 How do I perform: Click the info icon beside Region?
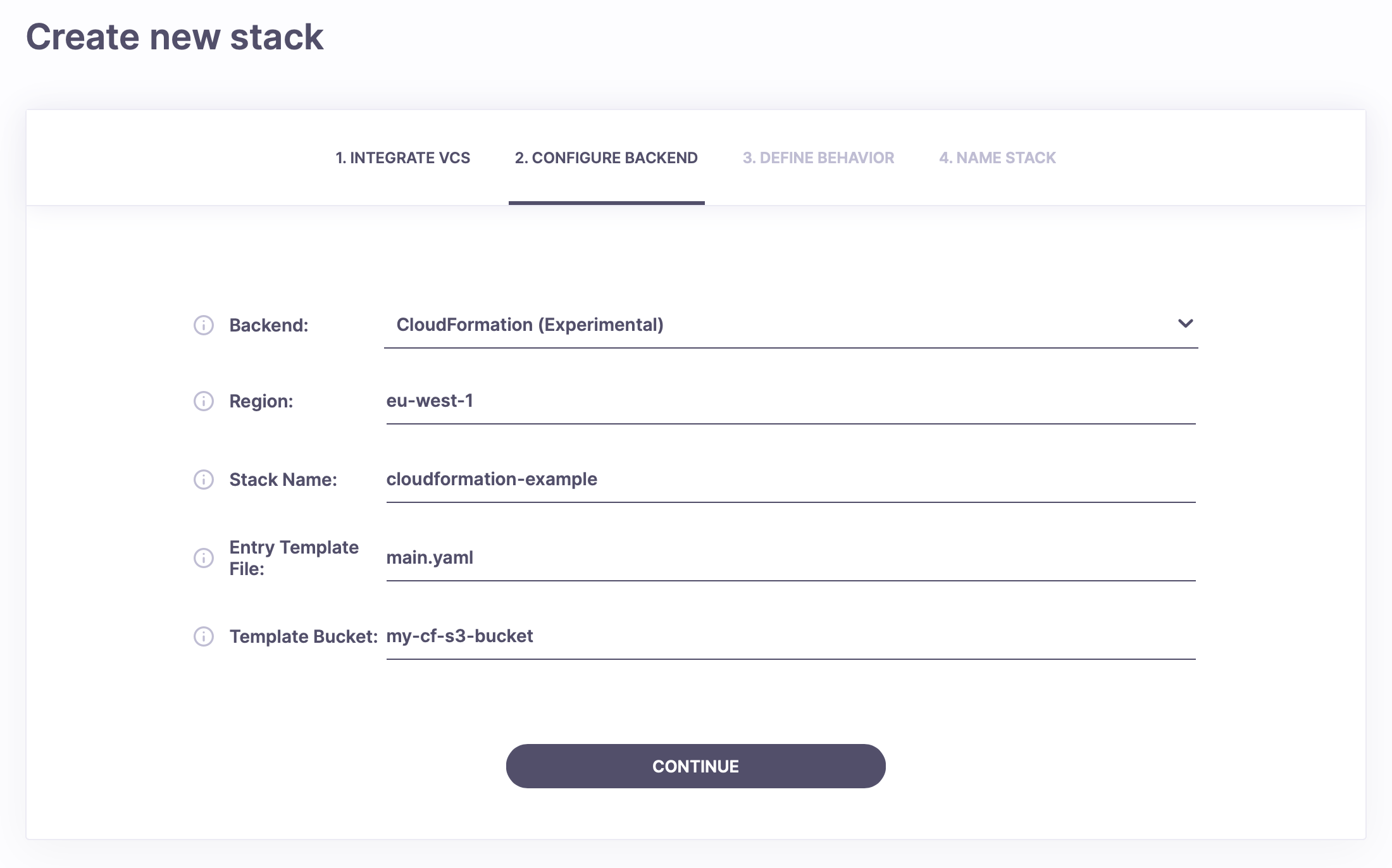[x=203, y=401]
